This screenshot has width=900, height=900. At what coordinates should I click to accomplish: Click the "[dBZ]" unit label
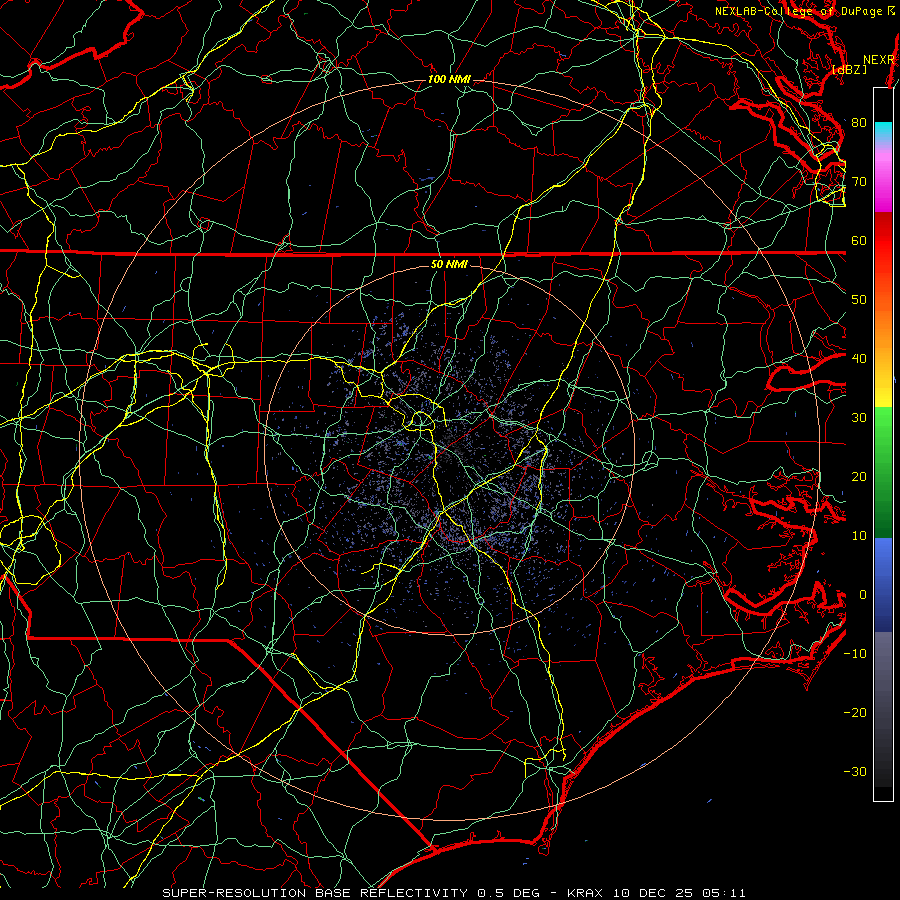click(849, 70)
